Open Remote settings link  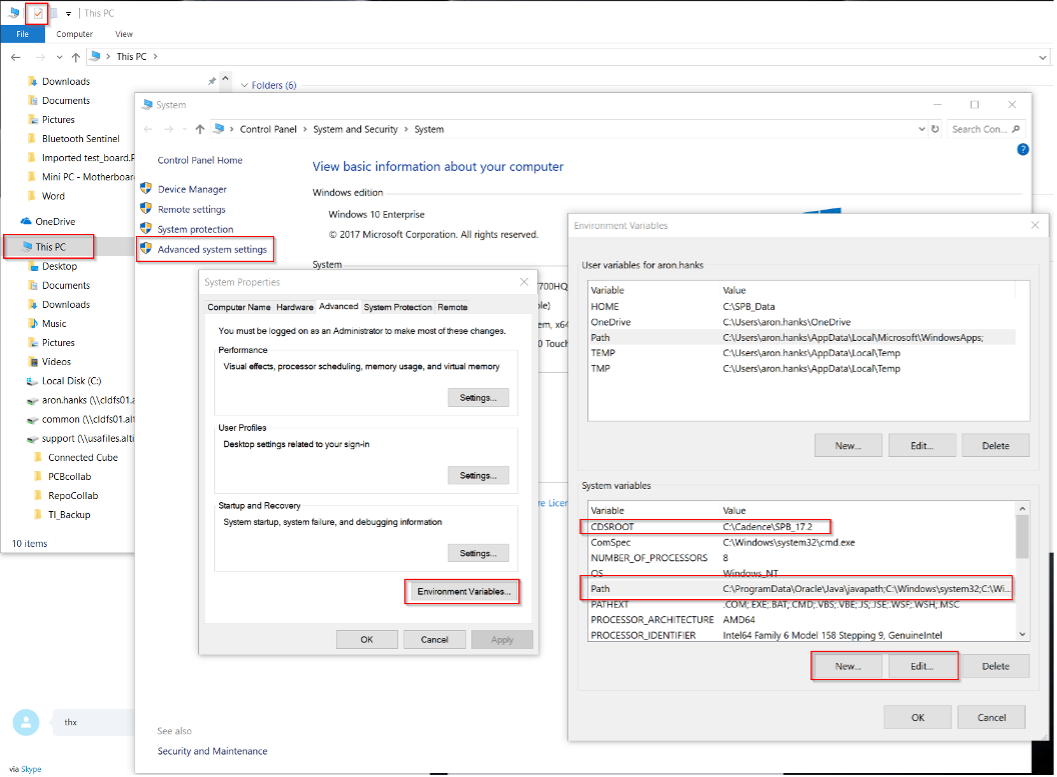click(x=191, y=210)
